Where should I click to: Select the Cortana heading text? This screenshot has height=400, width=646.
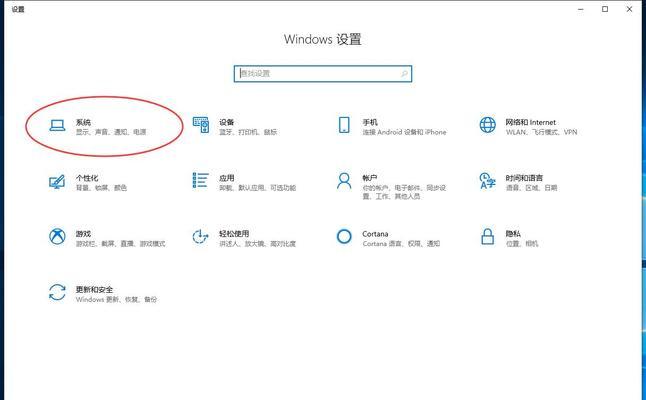pyautogui.click(x=375, y=234)
